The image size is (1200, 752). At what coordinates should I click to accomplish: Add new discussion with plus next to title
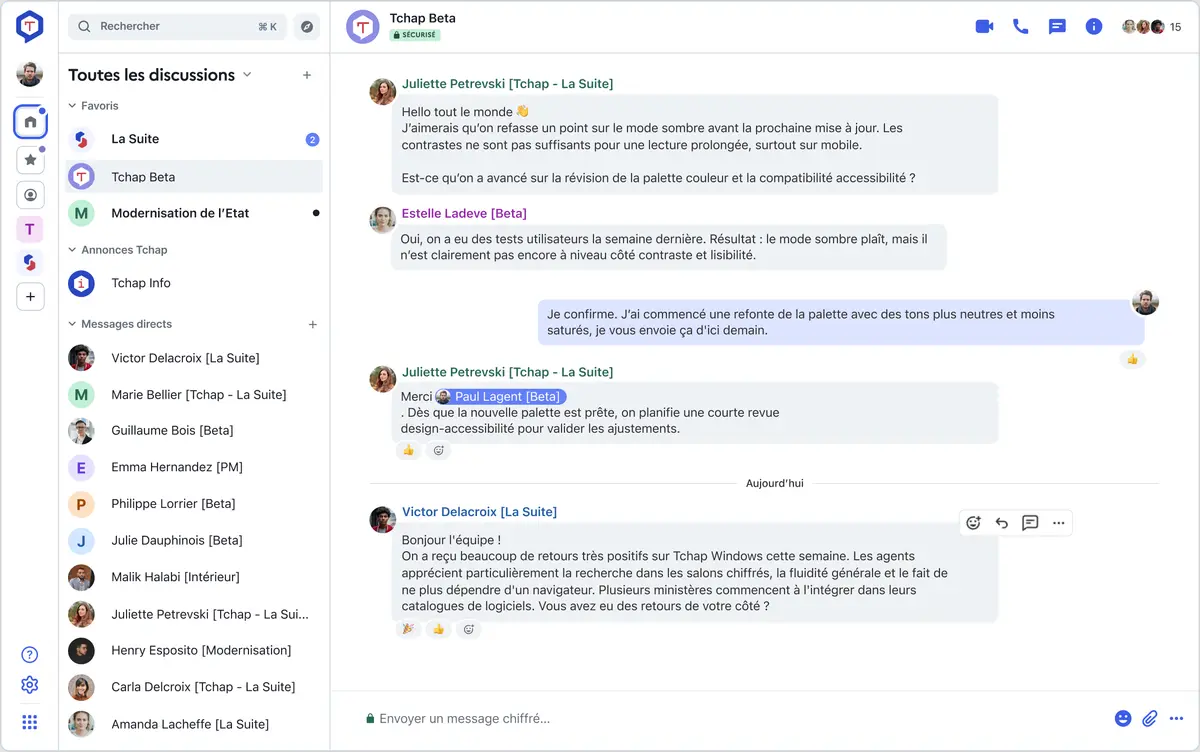(x=307, y=75)
